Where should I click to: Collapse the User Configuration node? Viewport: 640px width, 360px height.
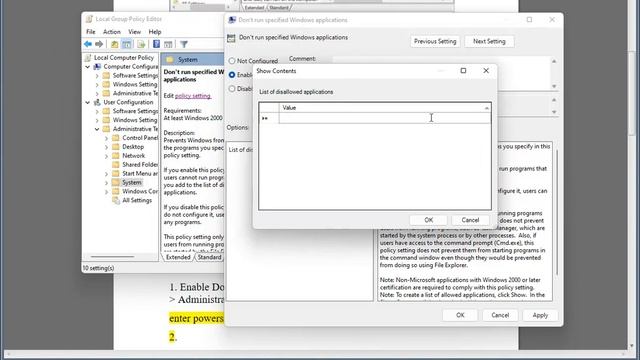(x=88, y=102)
